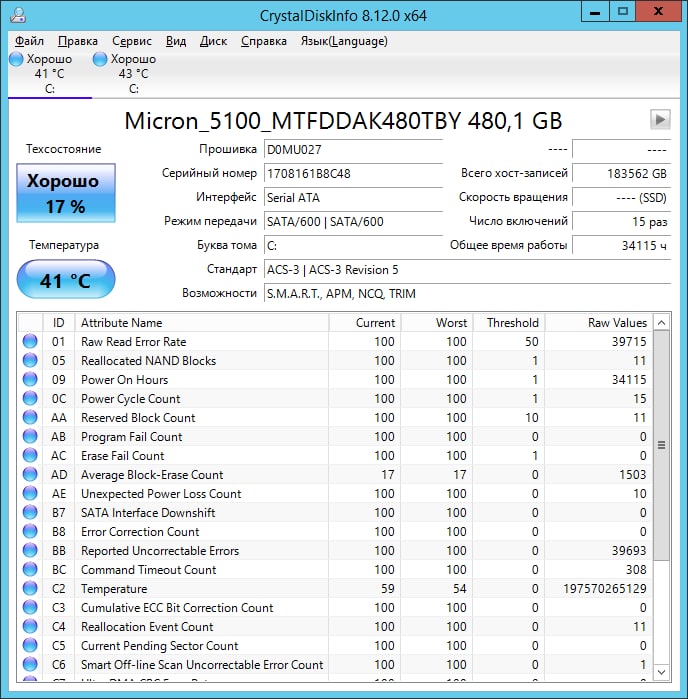Image resolution: width=688 pixels, height=699 pixels.
Task: Click the serial number field 1708161B8C48
Action: (x=354, y=173)
